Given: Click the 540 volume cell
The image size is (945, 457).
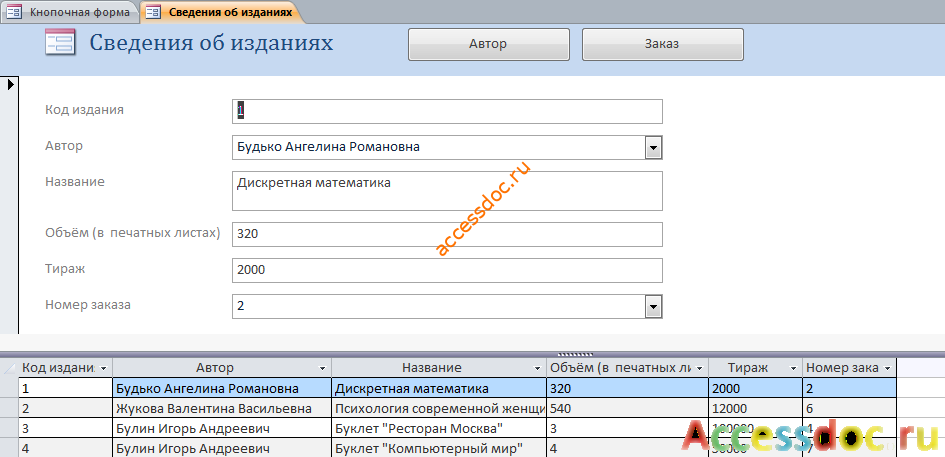Looking at the screenshot, I should point(627,409).
